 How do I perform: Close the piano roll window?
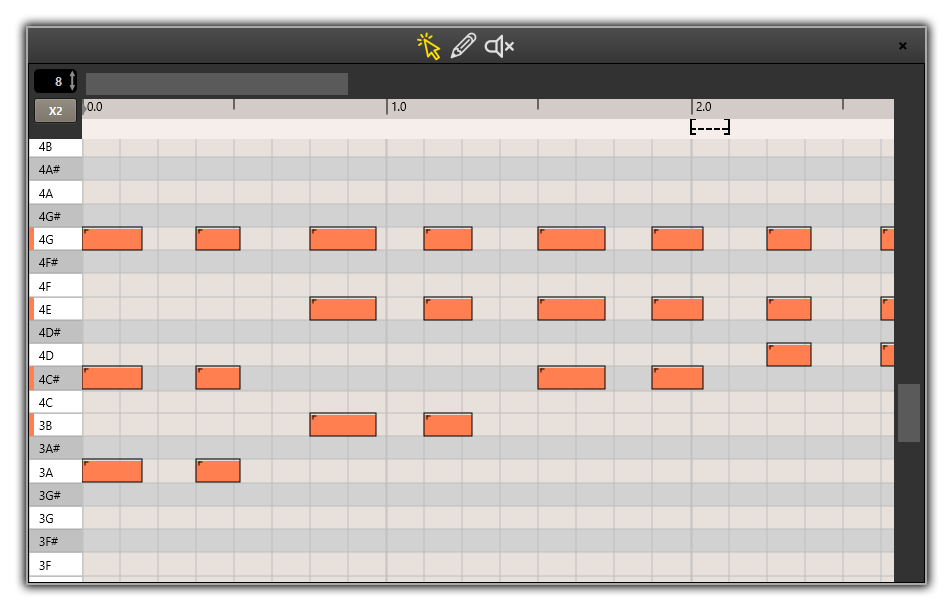(x=902, y=46)
